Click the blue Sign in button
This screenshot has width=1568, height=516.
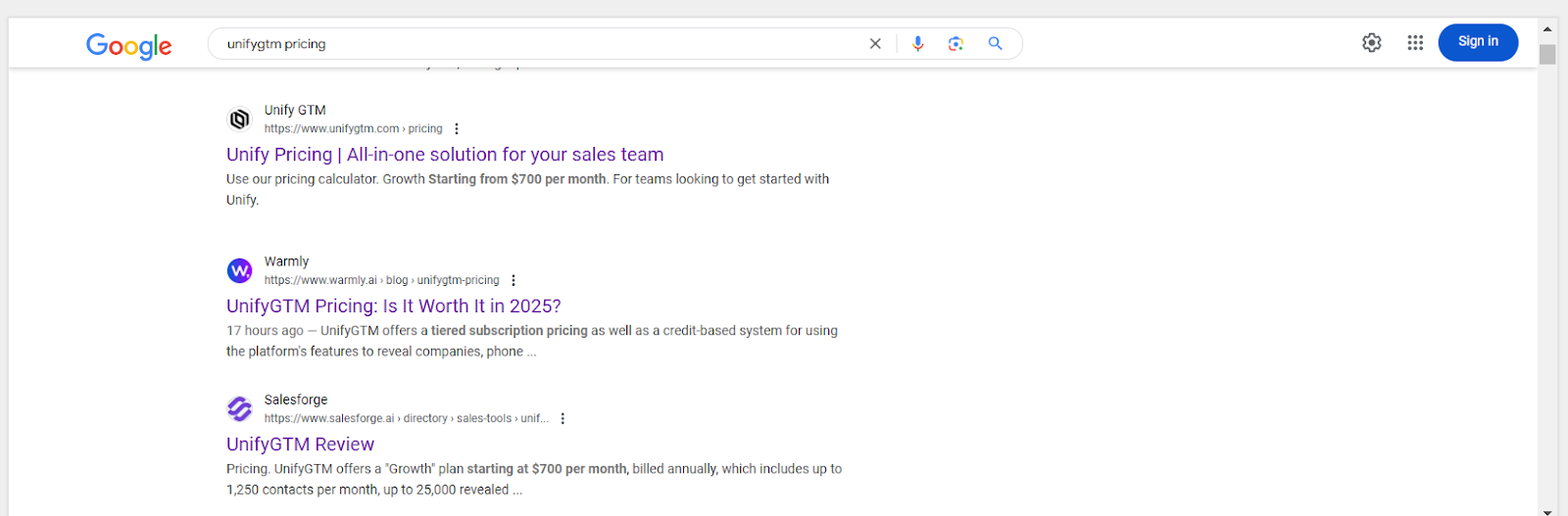coord(1478,42)
